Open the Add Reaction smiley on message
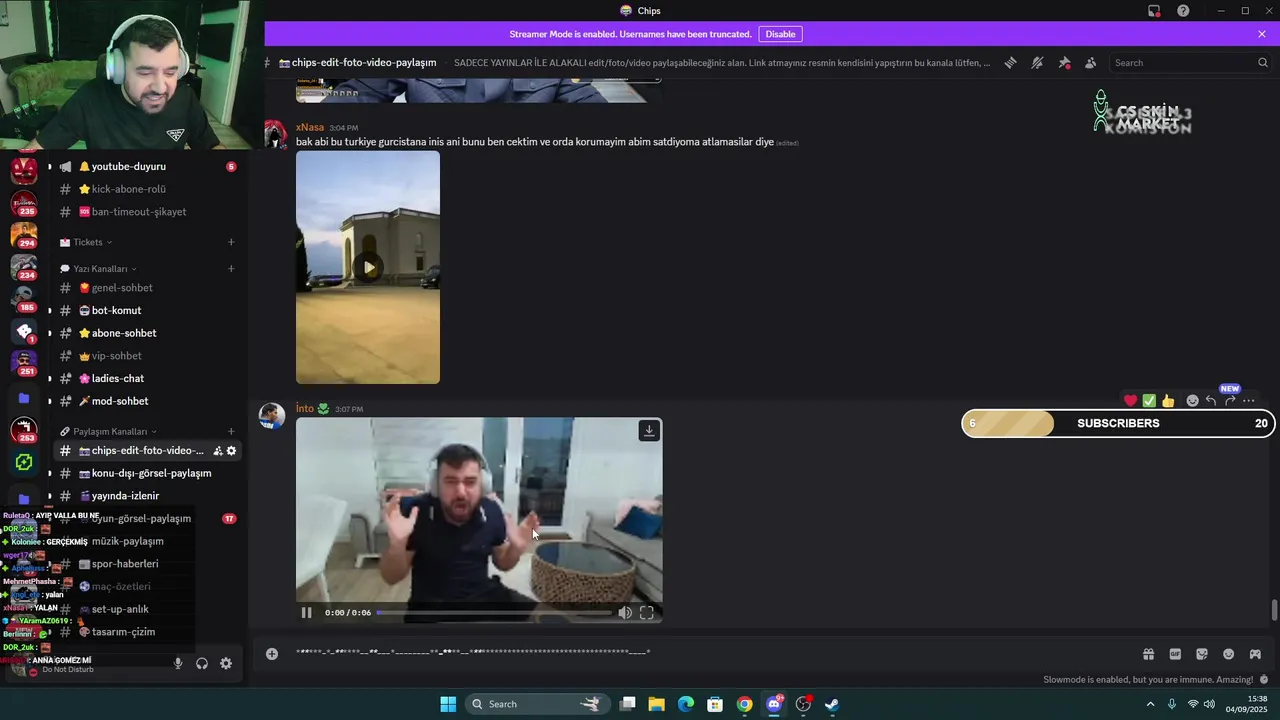Image resolution: width=1280 pixels, height=720 pixels. coord(1192,401)
